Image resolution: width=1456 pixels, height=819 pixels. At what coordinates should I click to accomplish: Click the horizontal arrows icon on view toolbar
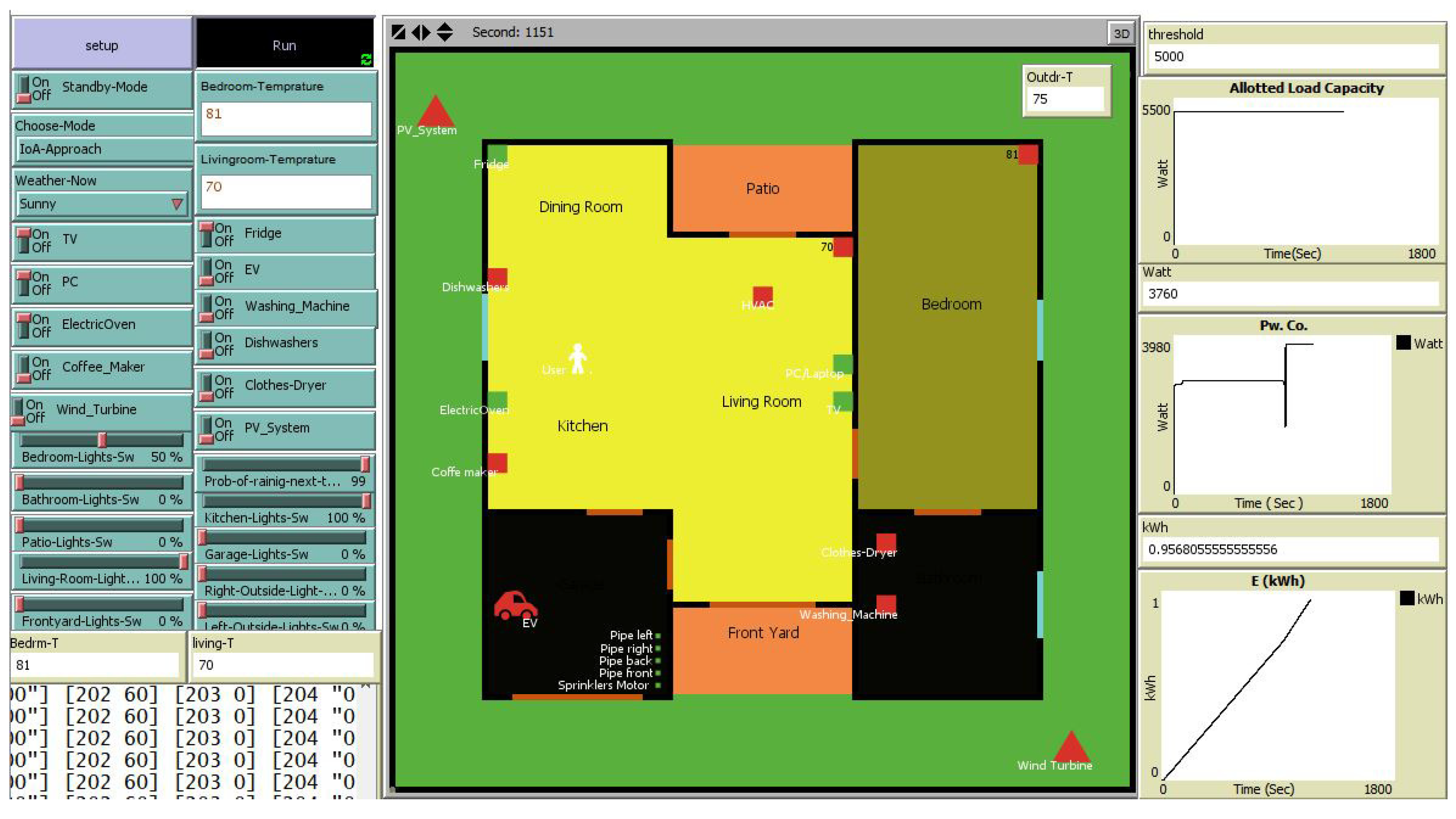pyautogui.click(x=421, y=32)
